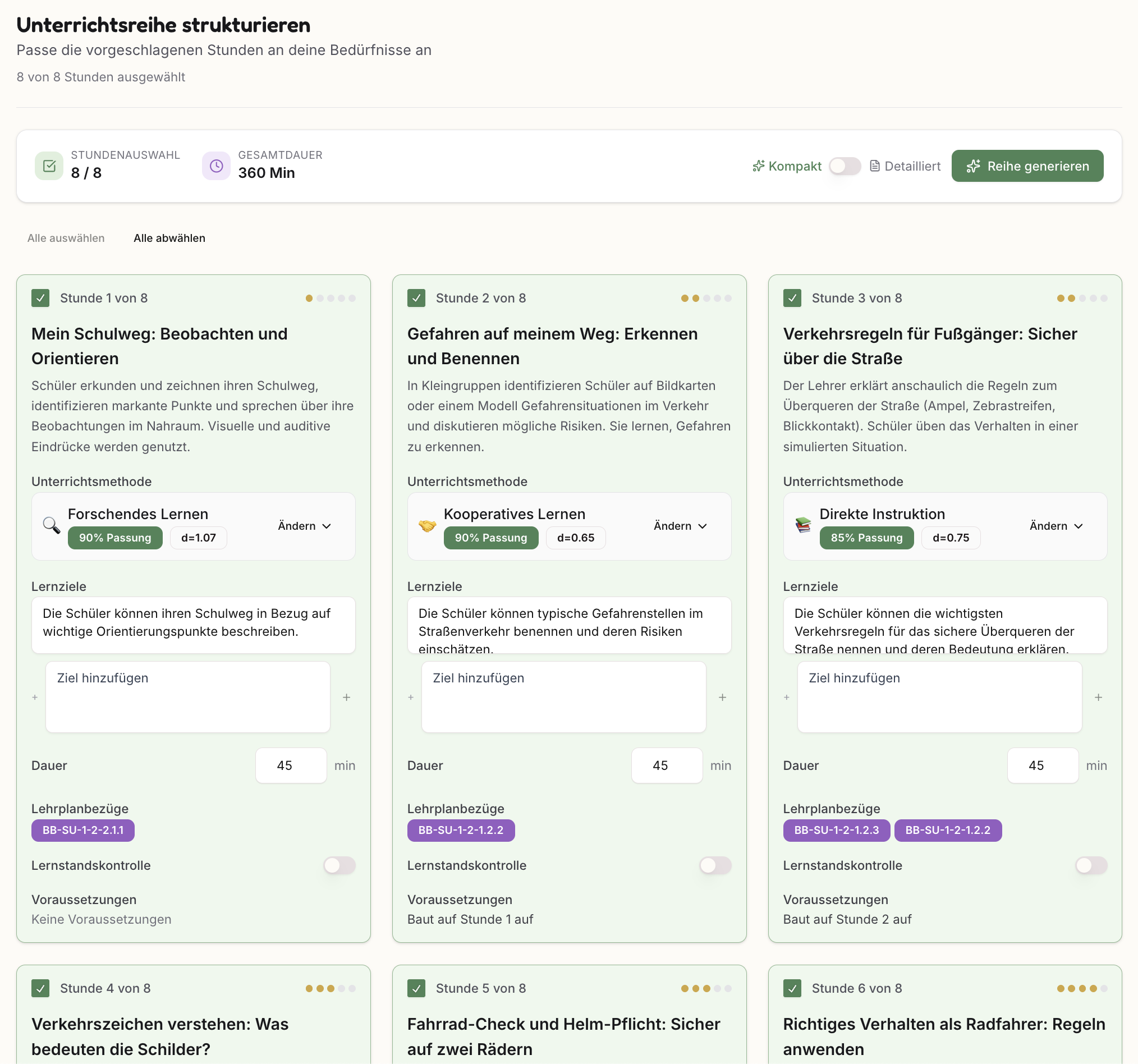
Task: Click the Gesamtdauer clock icon
Action: click(x=216, y=166)
